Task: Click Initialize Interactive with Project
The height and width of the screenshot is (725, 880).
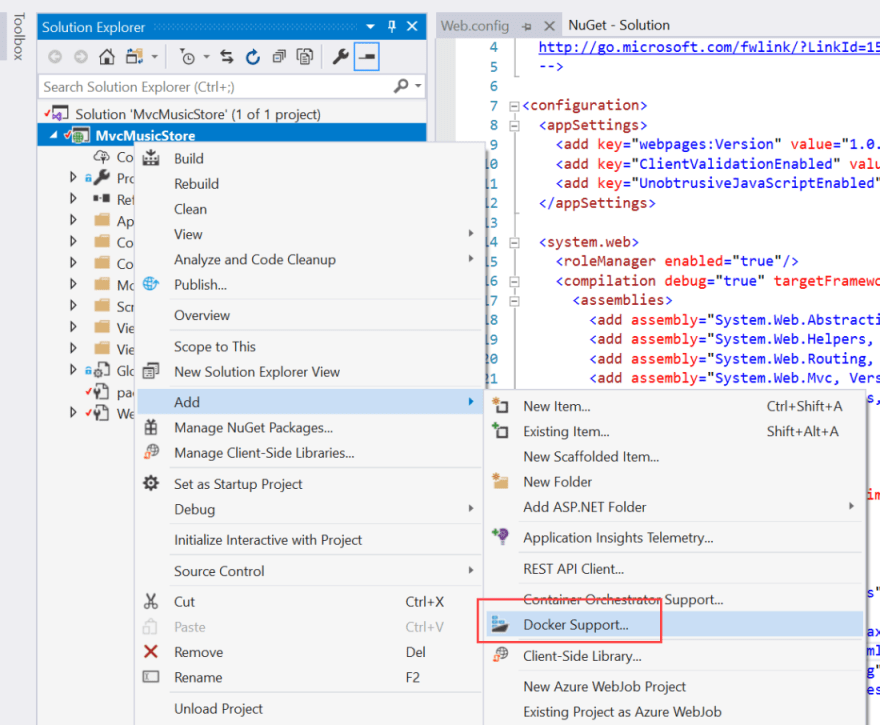Action: (310, 540)
